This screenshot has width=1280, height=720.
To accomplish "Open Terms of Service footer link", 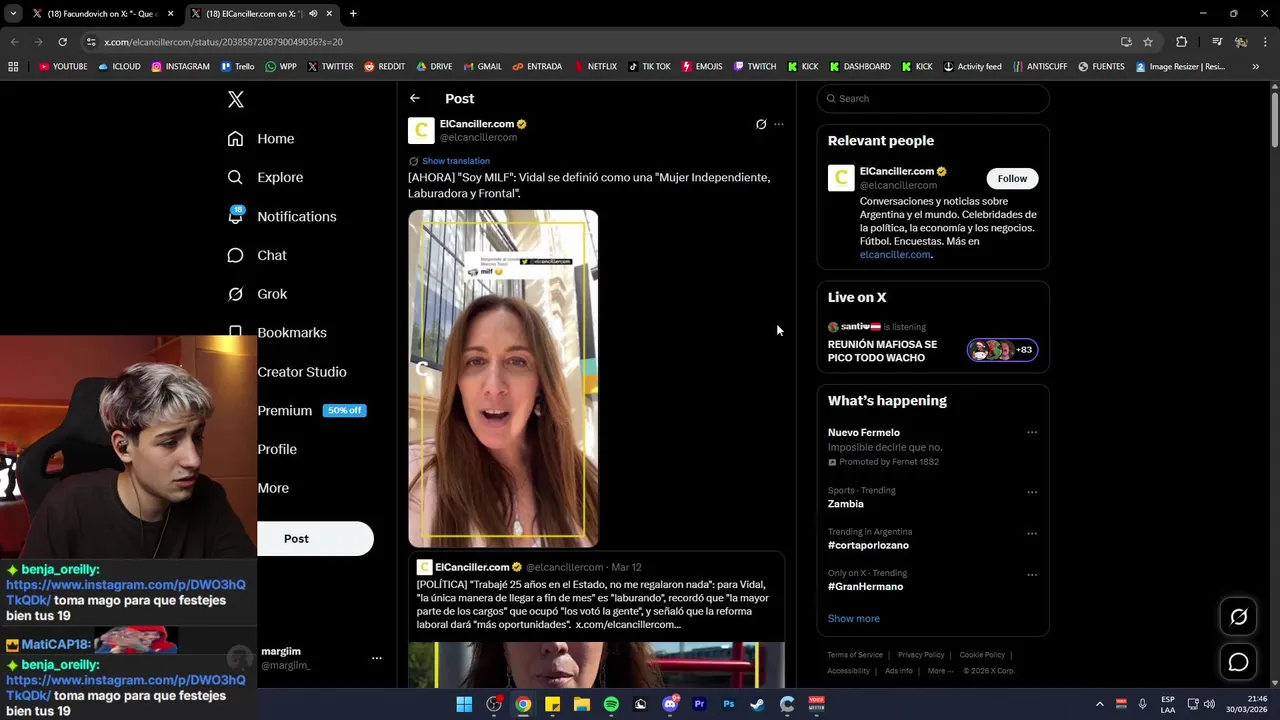I will click(x=855, y=655).
